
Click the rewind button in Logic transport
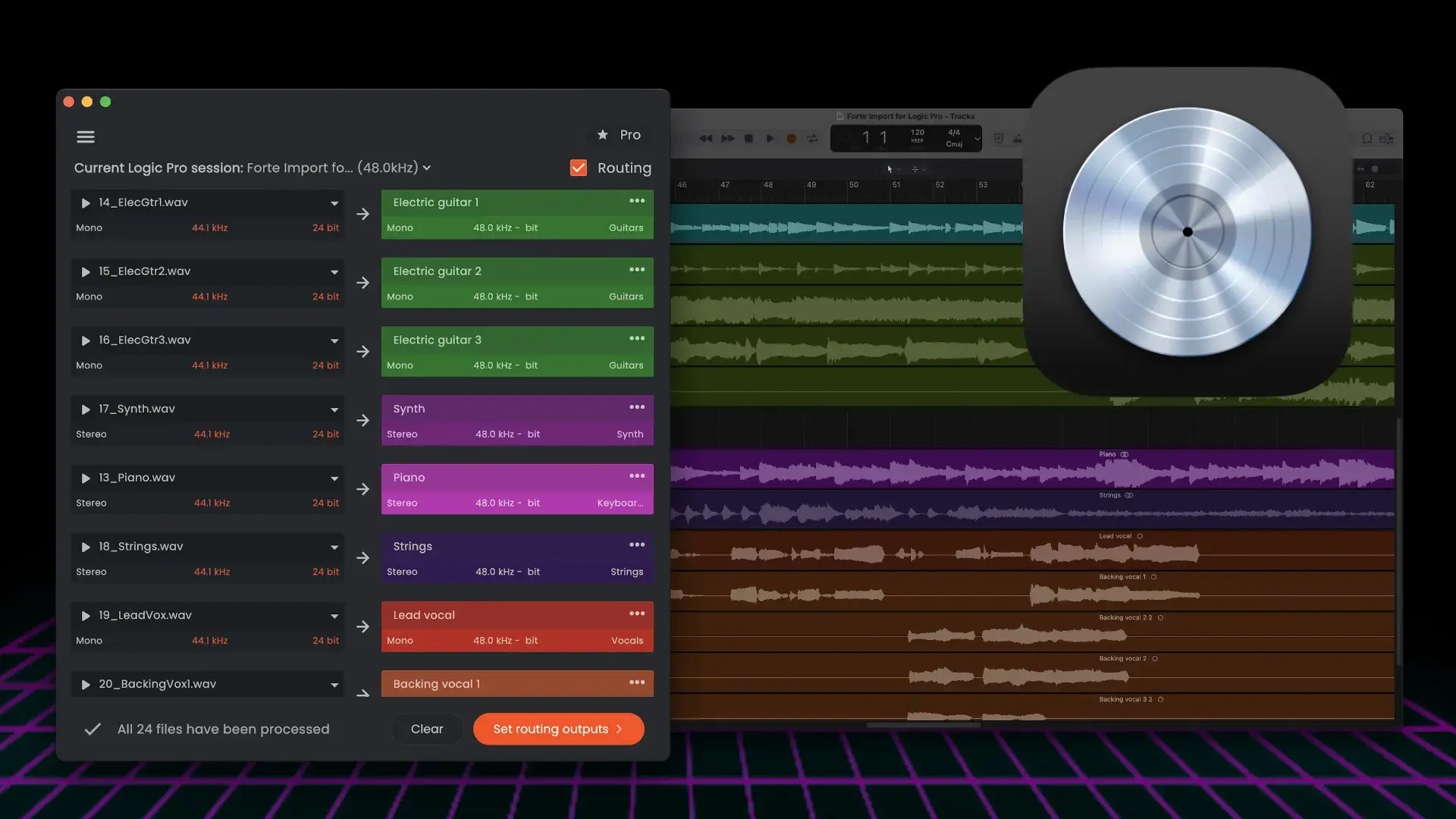tap(705, 139)
